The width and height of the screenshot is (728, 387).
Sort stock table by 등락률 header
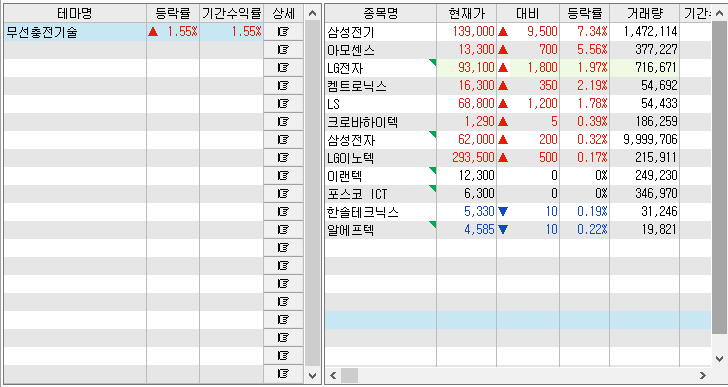585,13
